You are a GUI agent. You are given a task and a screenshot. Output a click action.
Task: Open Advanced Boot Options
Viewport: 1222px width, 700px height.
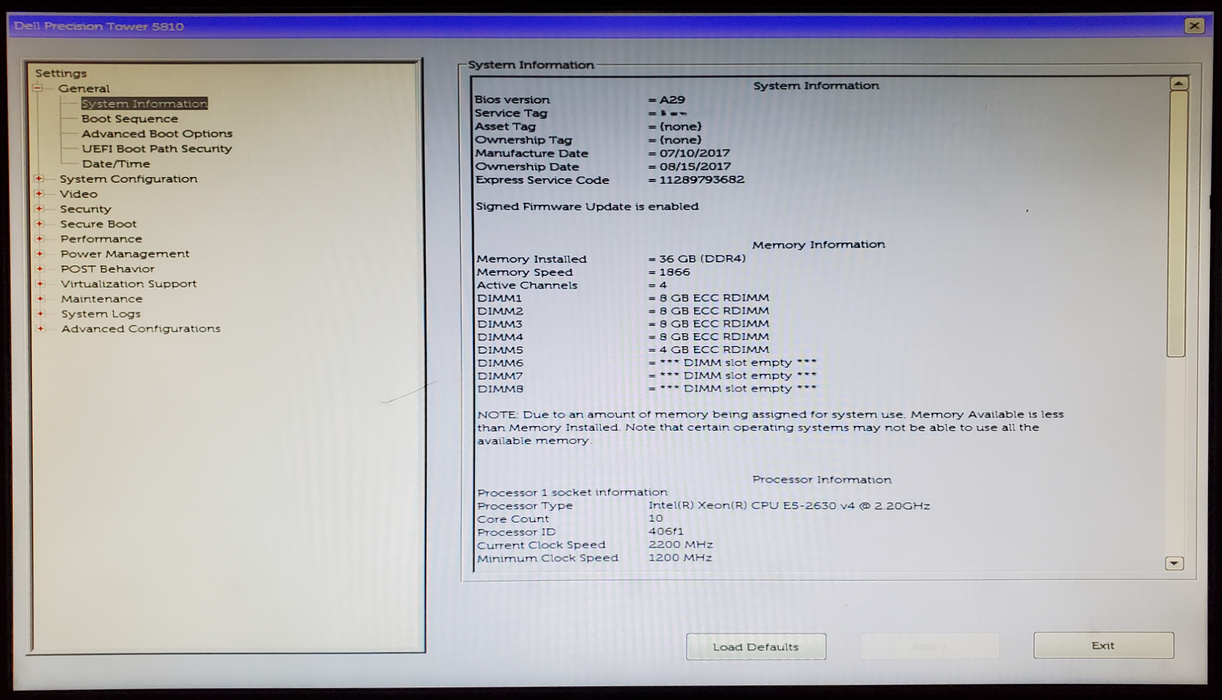pyautogui.click(x=157, y=134)
